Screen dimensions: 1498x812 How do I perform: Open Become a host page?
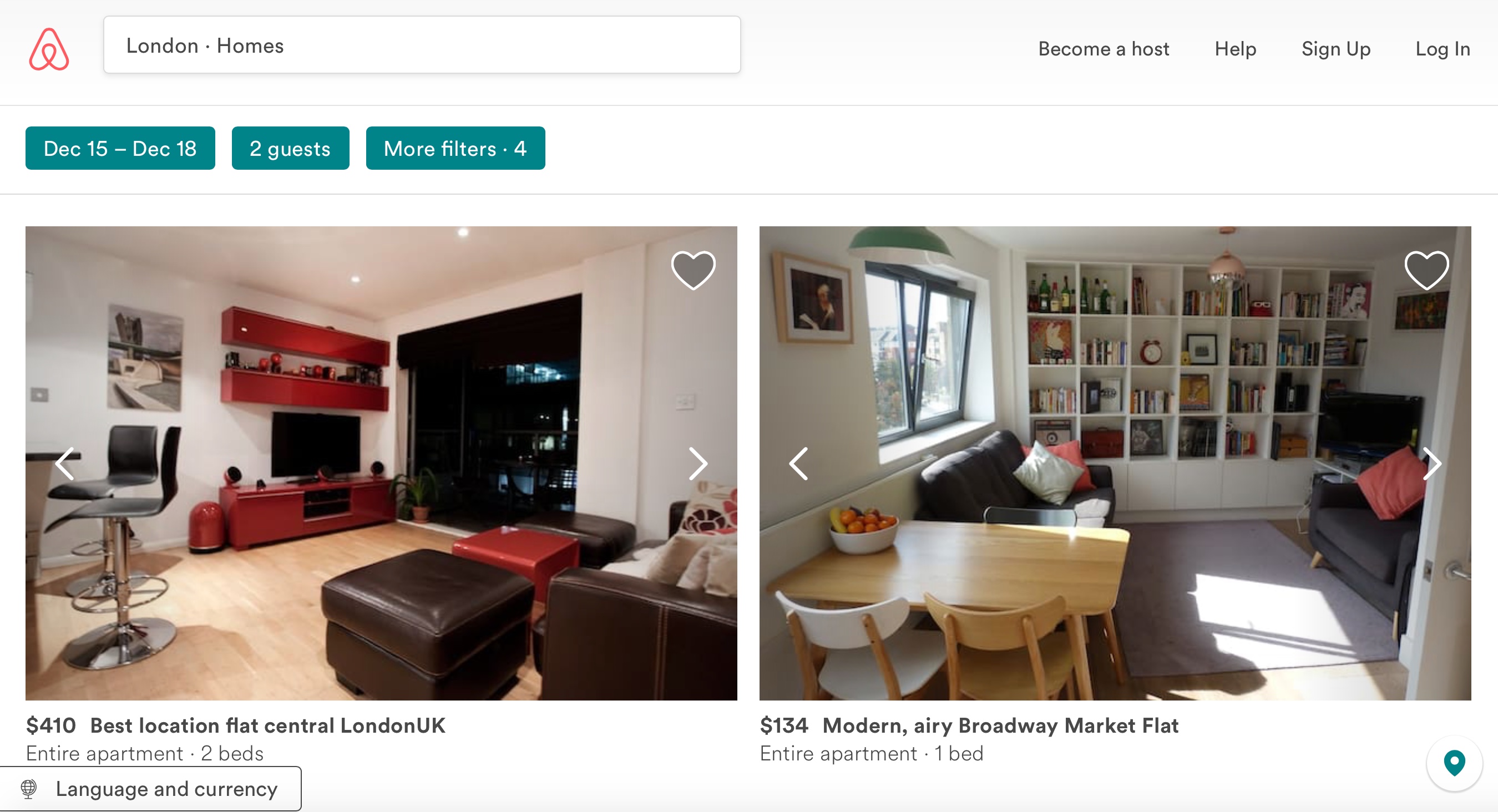tap(1104, 49)
